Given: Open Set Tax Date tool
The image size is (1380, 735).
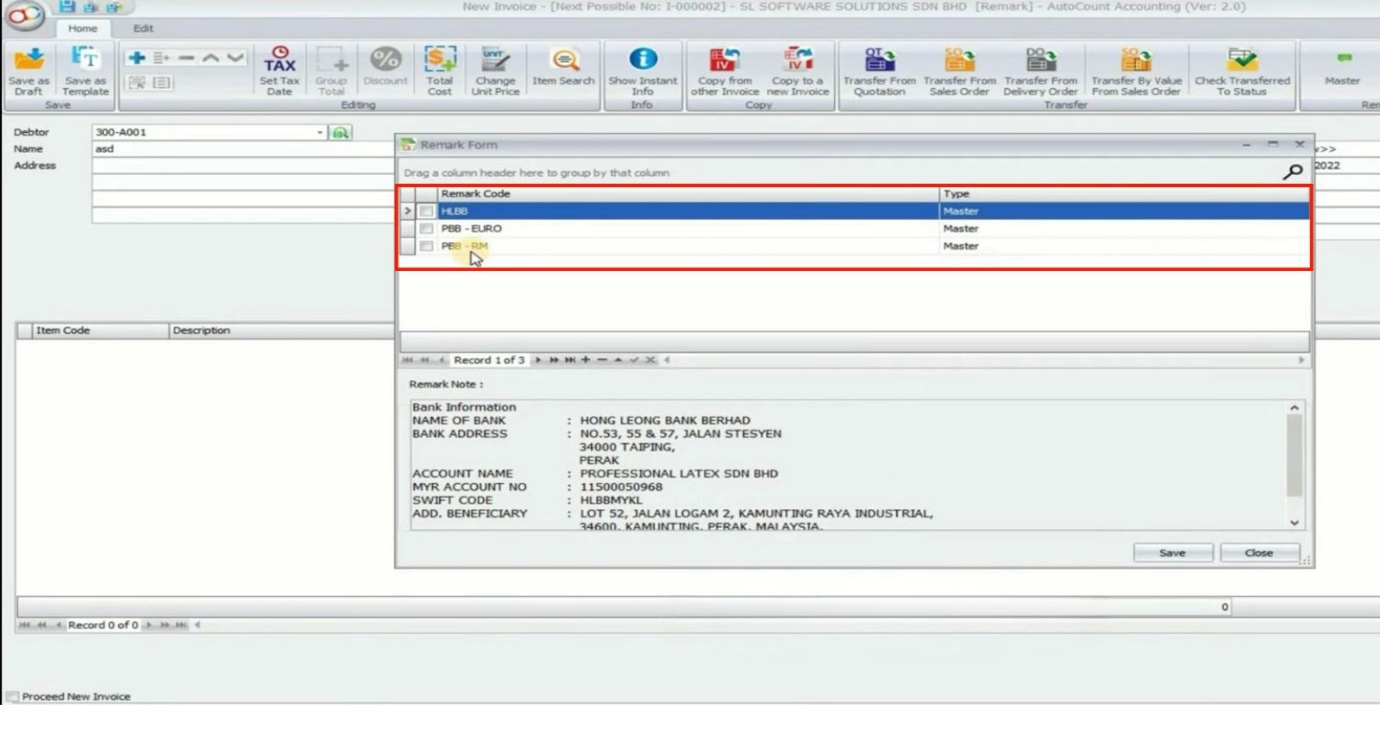Looking at the screenshot, I should 279,63.
